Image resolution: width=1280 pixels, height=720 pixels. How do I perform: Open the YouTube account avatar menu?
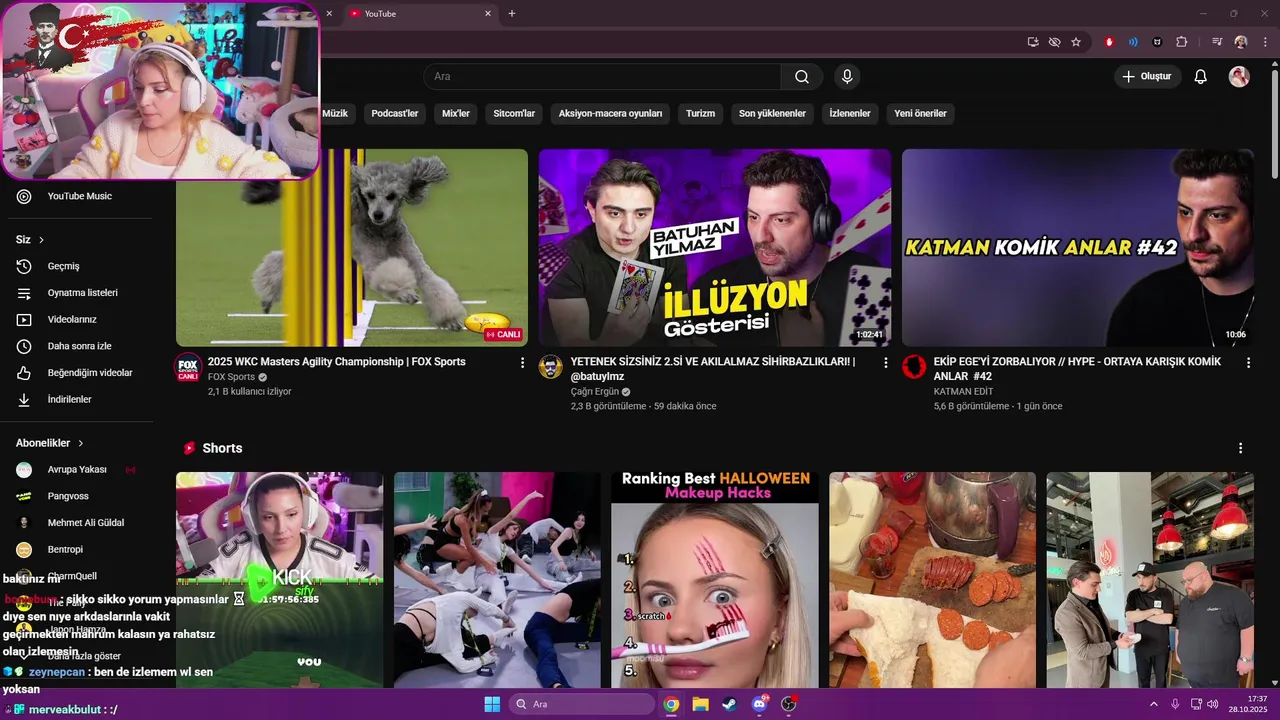coord(1239,77)
